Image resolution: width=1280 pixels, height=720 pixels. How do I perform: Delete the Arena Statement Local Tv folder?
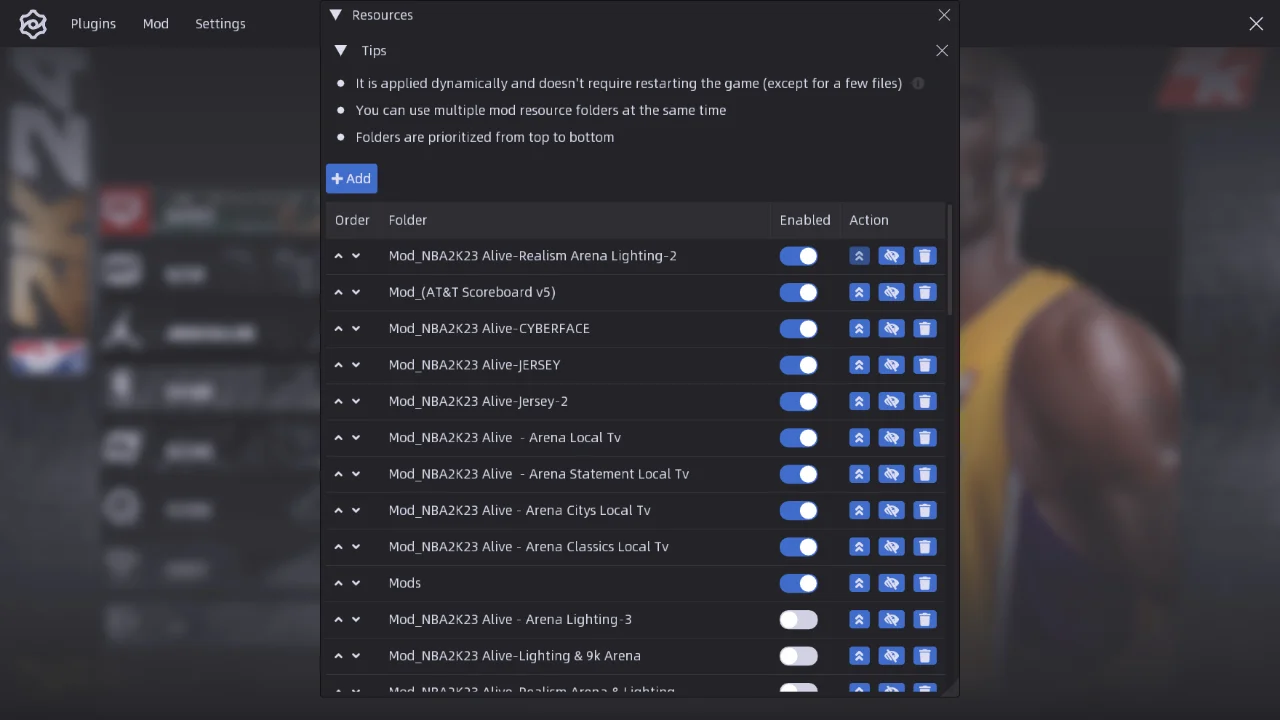point(925,474)
